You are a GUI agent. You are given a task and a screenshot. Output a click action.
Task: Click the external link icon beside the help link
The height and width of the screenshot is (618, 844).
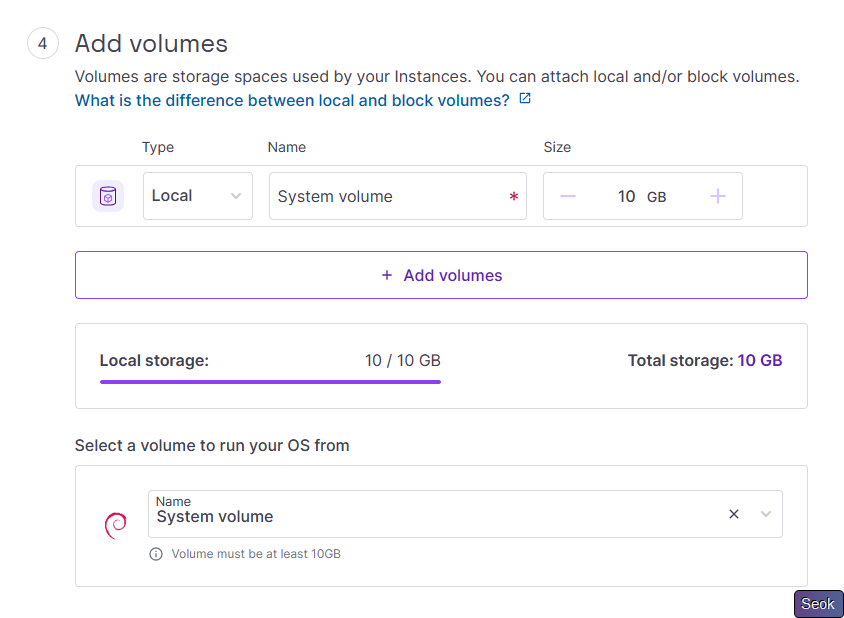pos(525,100)
